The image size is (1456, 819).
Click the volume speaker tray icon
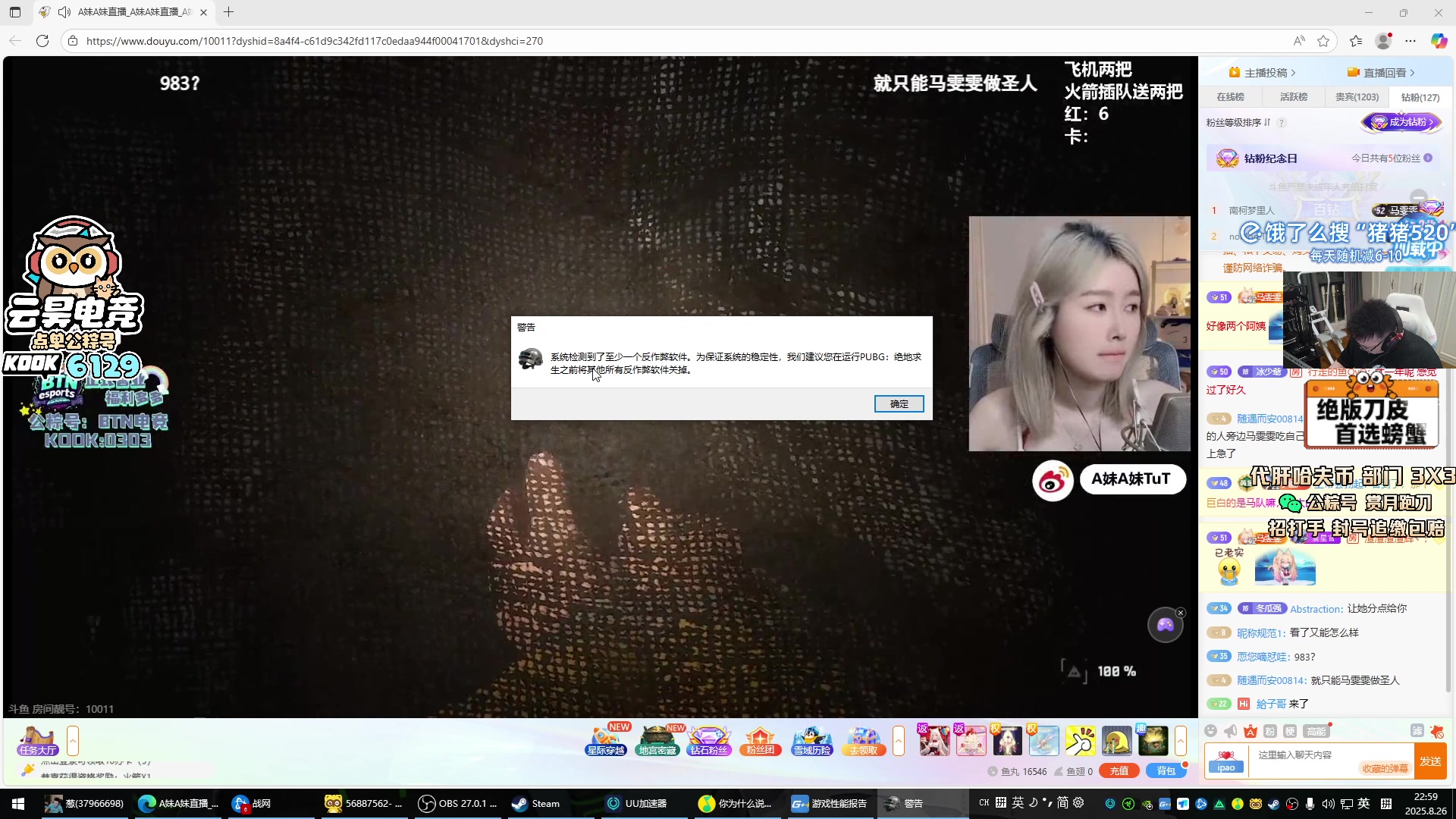pos(1328,804)
